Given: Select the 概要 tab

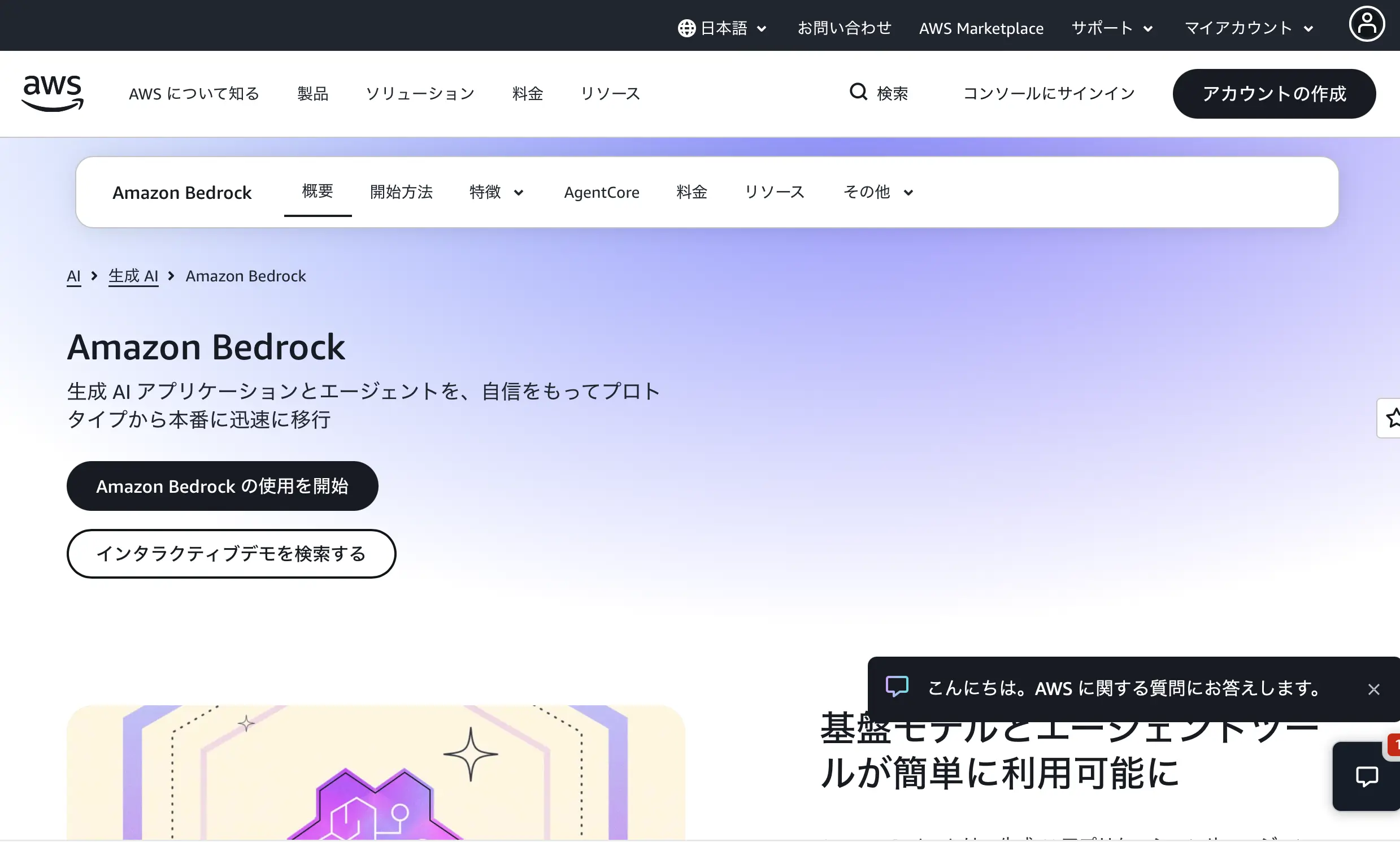Looking at the screenshot, I should point(318,192).
